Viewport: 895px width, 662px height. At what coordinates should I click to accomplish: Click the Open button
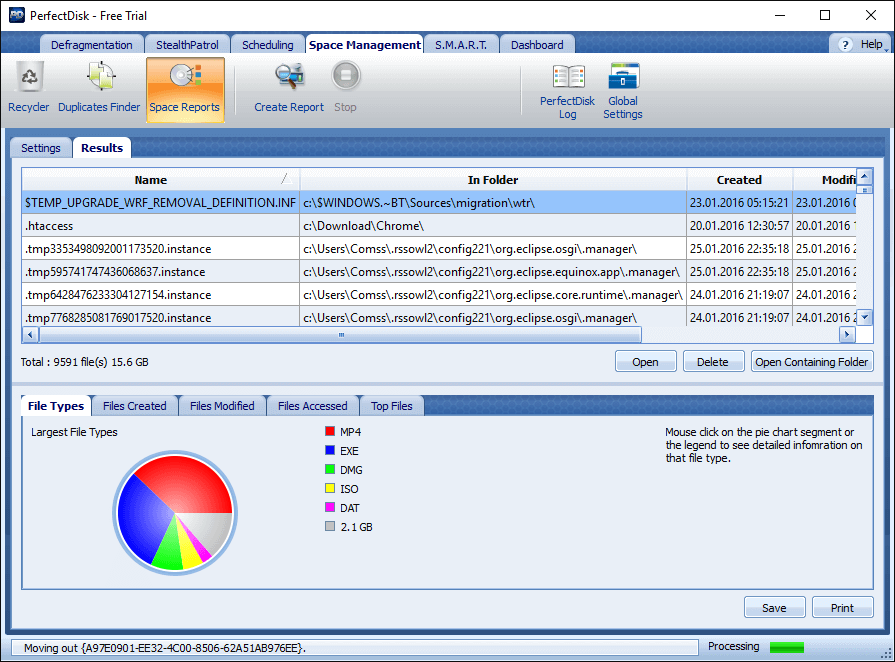(646, 362)
